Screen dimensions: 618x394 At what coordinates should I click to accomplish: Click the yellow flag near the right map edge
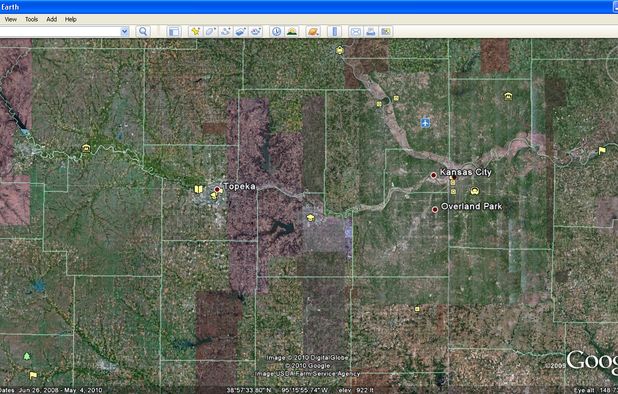click(x=602, y=151)
